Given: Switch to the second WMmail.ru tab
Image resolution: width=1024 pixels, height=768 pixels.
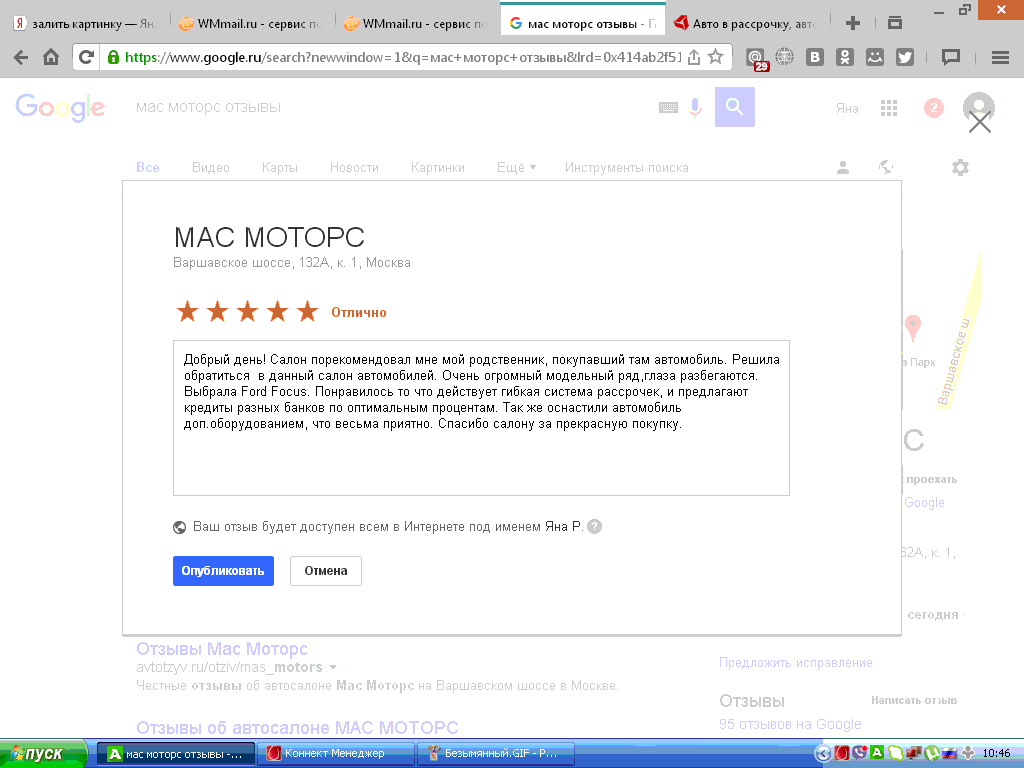Looking at the screenshot, I should 417,24.
